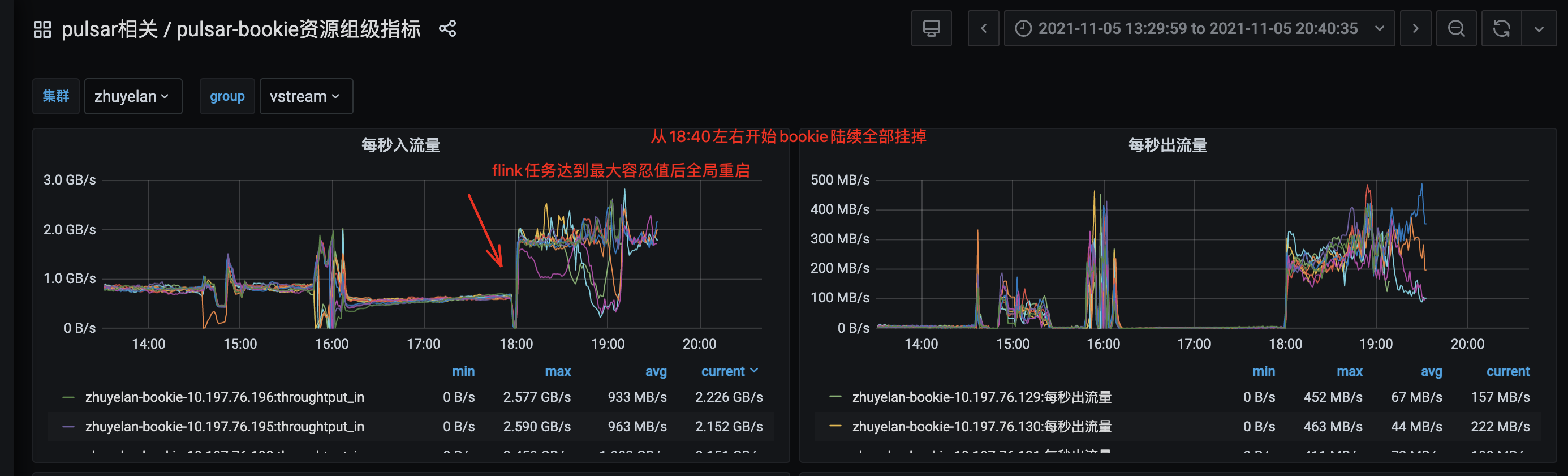1568x476 pixels.
Task: Refresh the dashboard
Action: pyautogui.click(x=1502, y=29)
